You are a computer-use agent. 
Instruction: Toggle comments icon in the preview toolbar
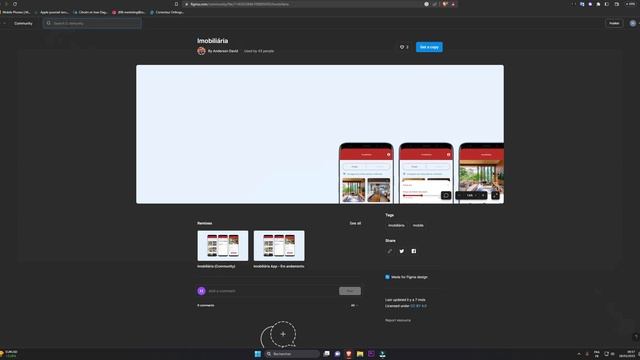(x=446, y=196)
